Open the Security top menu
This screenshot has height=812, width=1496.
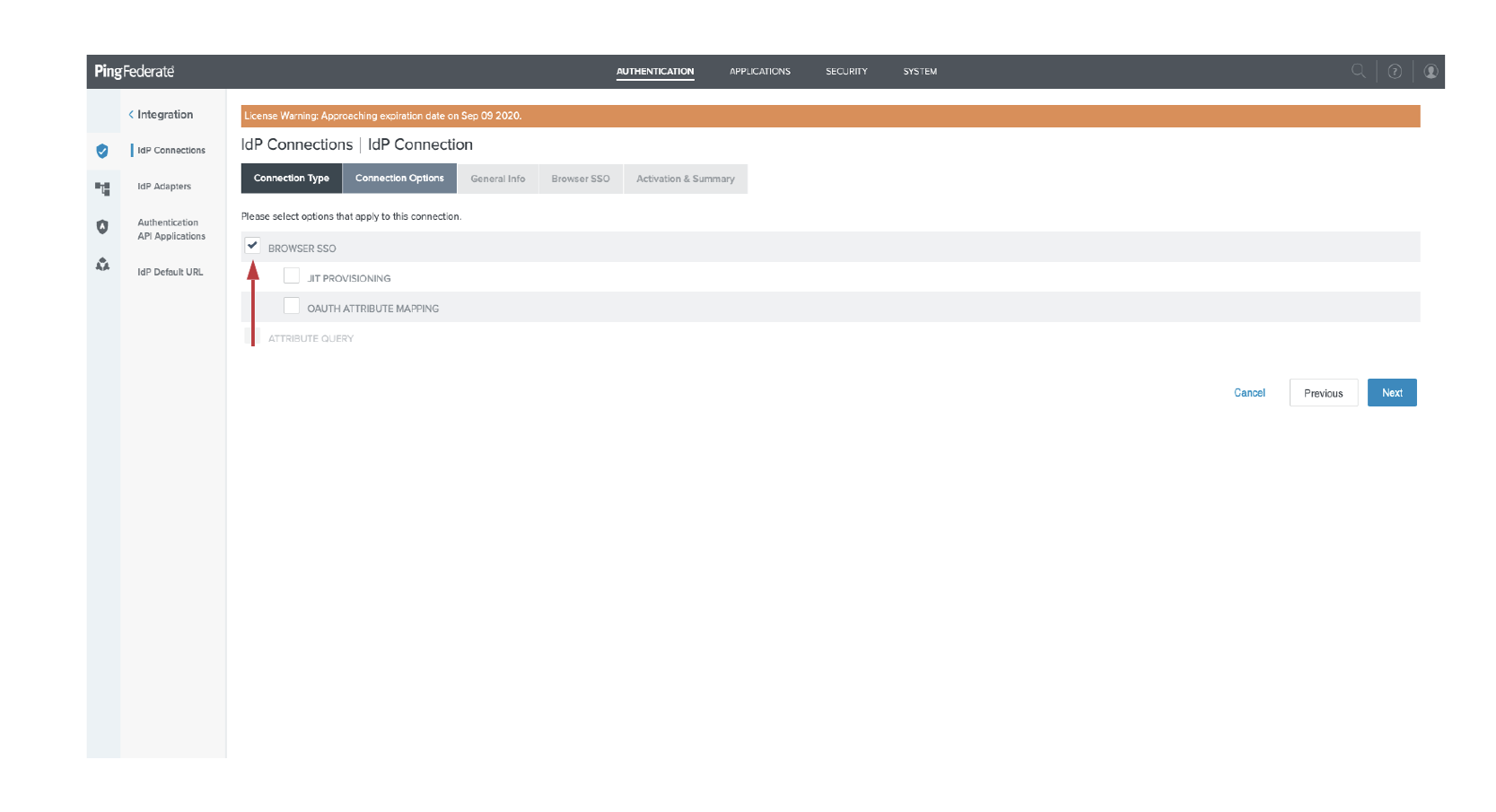pyautogui.click(x=846, y=72)
